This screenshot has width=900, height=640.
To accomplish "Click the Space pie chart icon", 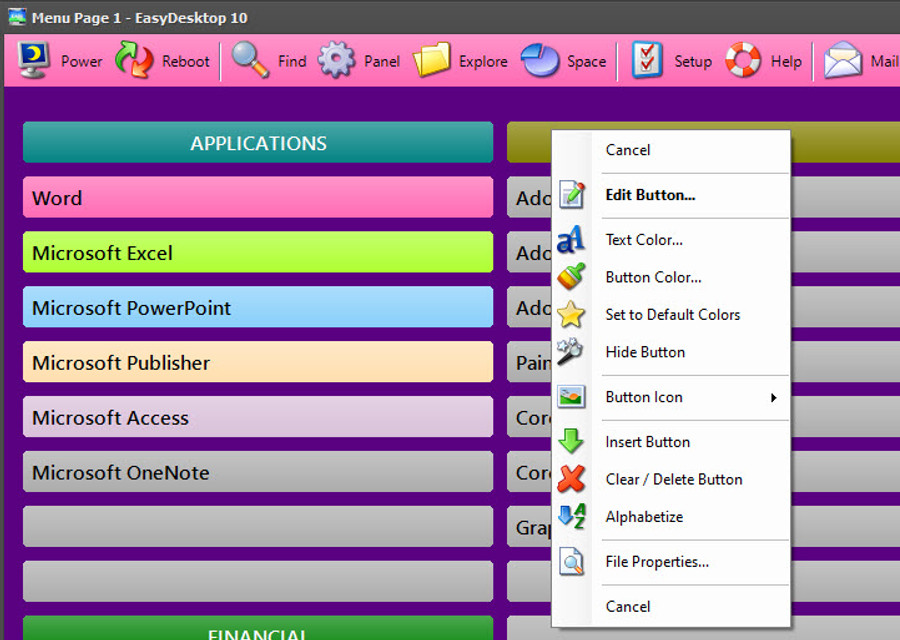I will coord(540,60).
